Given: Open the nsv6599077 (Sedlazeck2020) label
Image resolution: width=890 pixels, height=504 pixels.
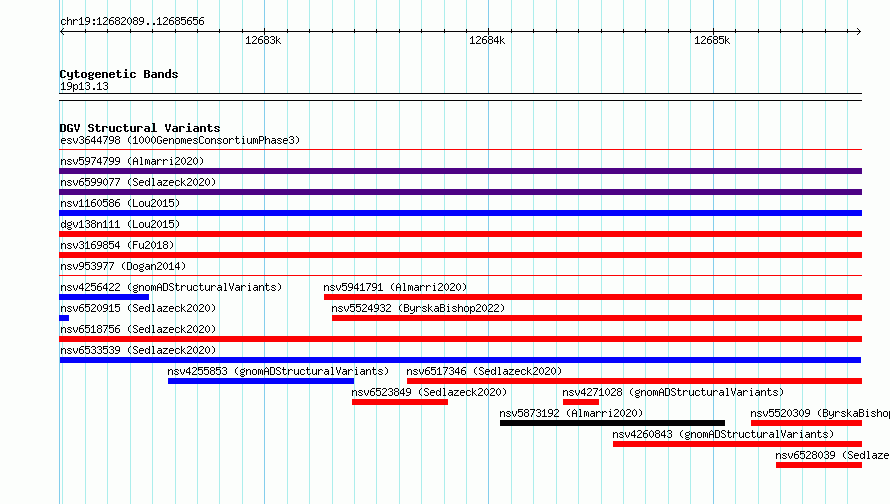Looking at the screenshot, I should 138,182.
